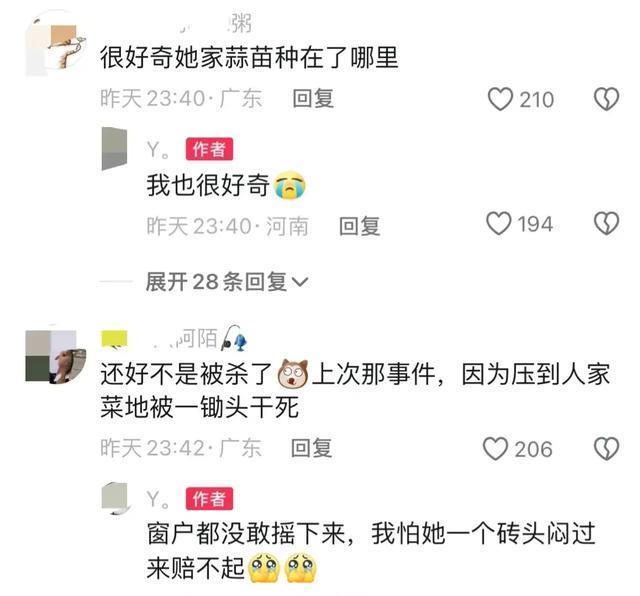Screen dimensions: 640x596
Task: Tap username Y。on first author reply
Action: pyautogui.click(x=158, y=150)
